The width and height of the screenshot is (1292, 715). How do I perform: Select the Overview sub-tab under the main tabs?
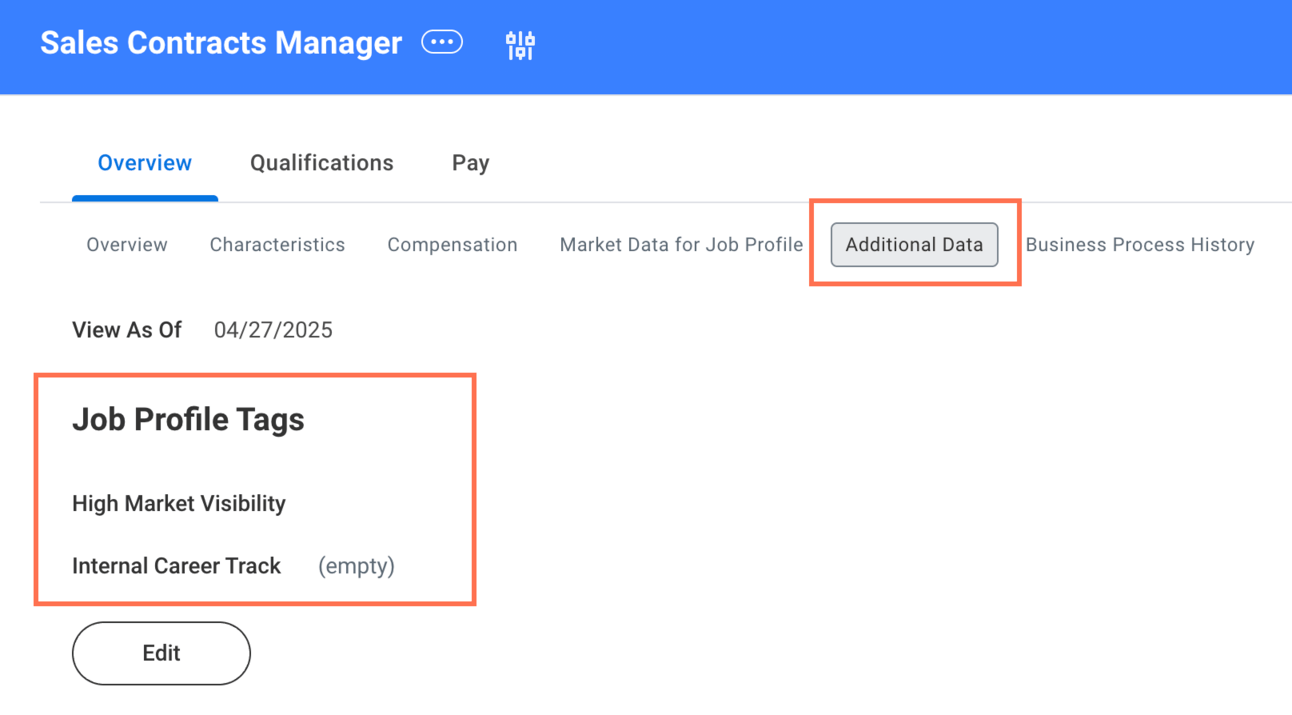point(127,245)
